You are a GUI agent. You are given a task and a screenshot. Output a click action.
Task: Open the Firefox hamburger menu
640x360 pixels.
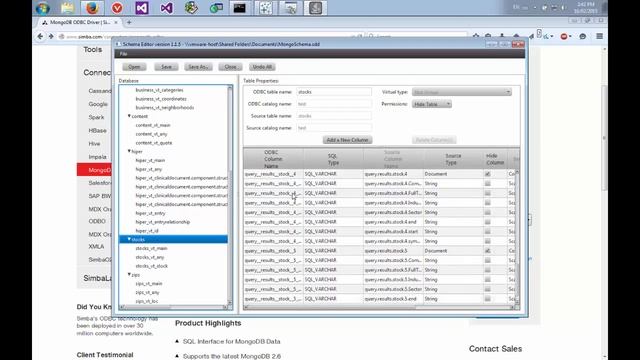599,36
